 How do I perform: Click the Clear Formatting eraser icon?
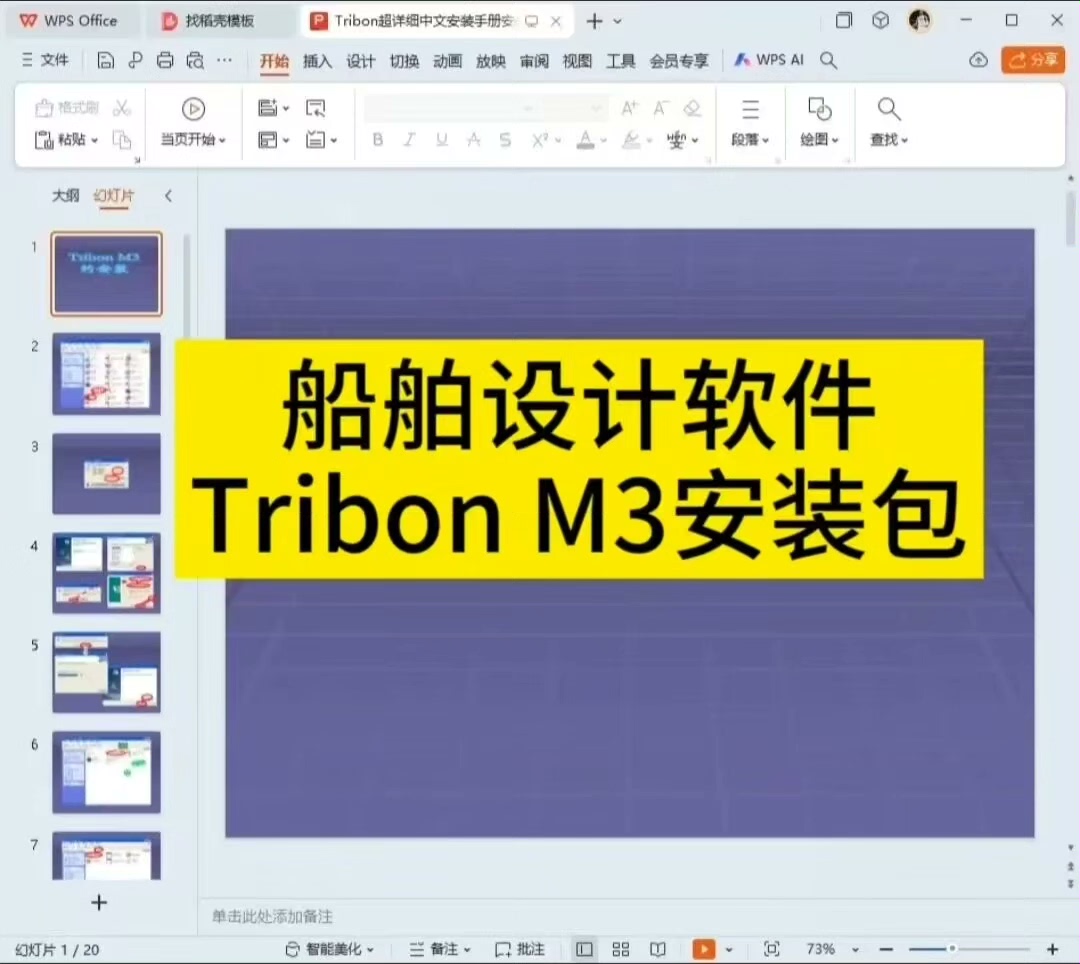click(692, 108)
